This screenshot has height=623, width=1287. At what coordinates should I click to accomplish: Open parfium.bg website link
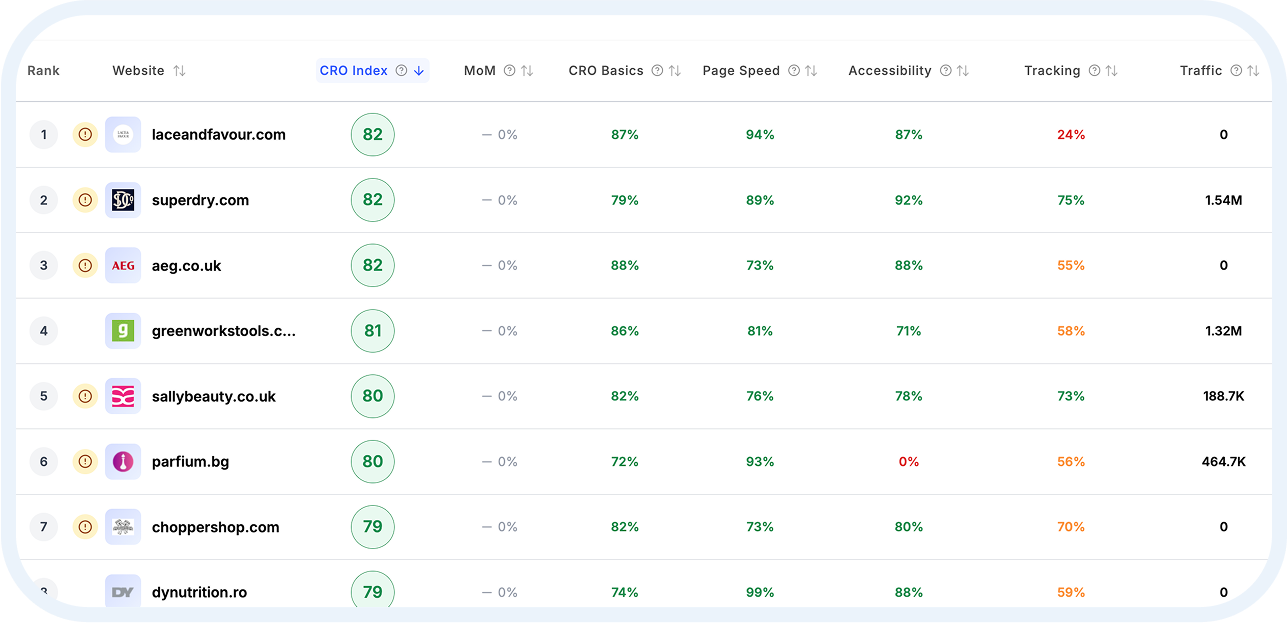pos(190,461)
